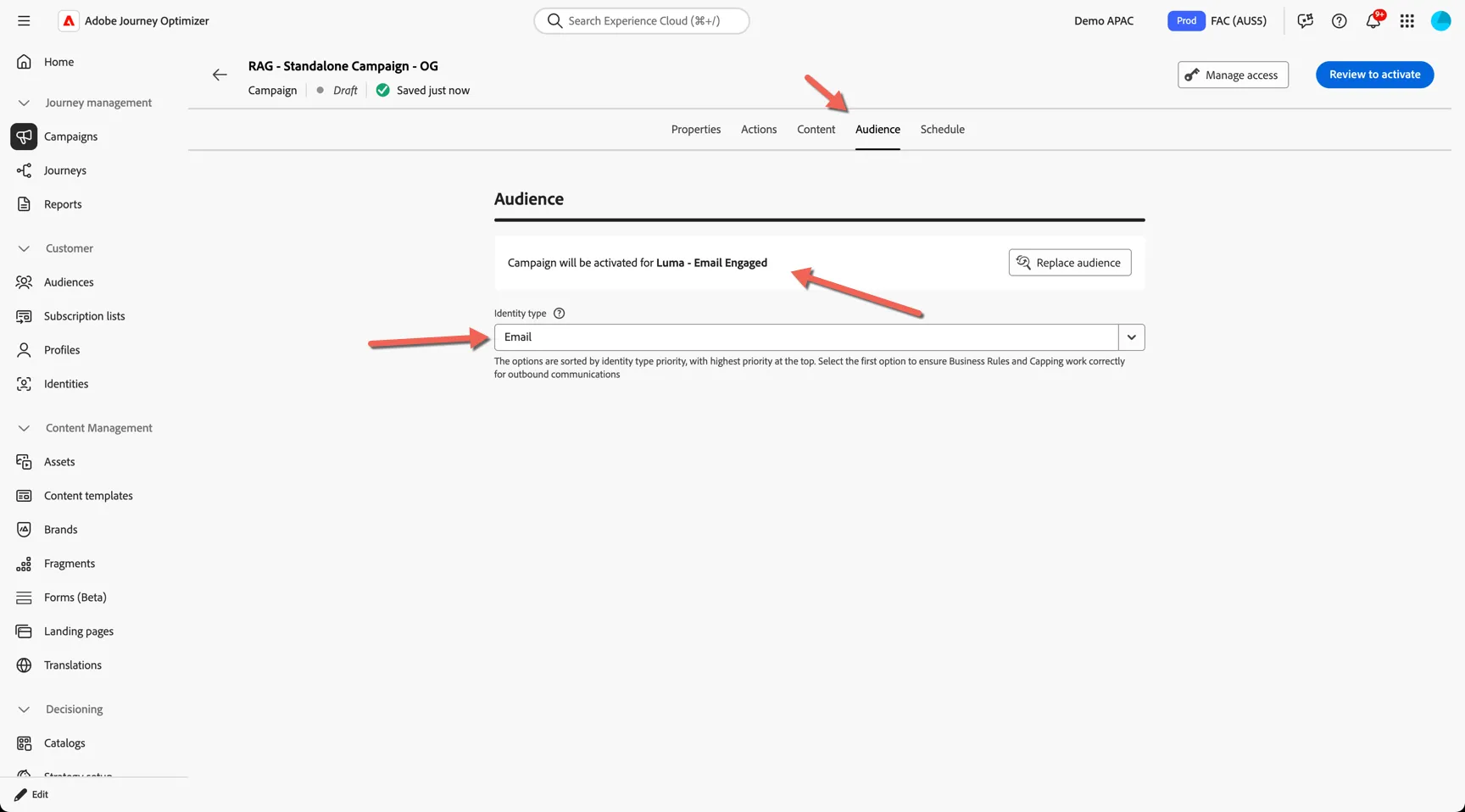Open FAC (AUS5) sandbox switcher
Screen dimensions: 1465x812
pyautogui.click(x=1239, y=20)
